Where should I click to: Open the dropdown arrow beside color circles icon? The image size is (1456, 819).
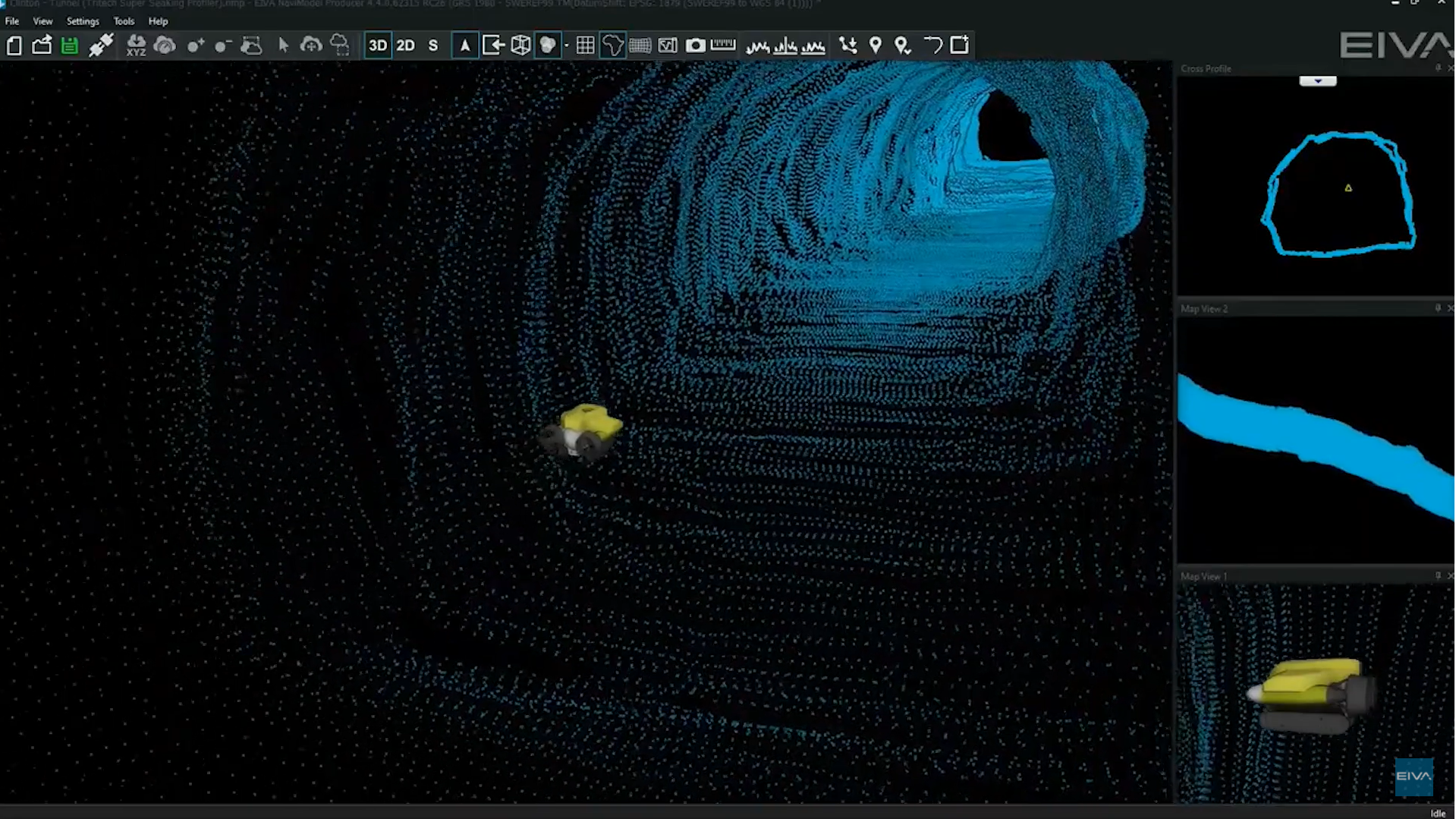(x=566, y=46)
